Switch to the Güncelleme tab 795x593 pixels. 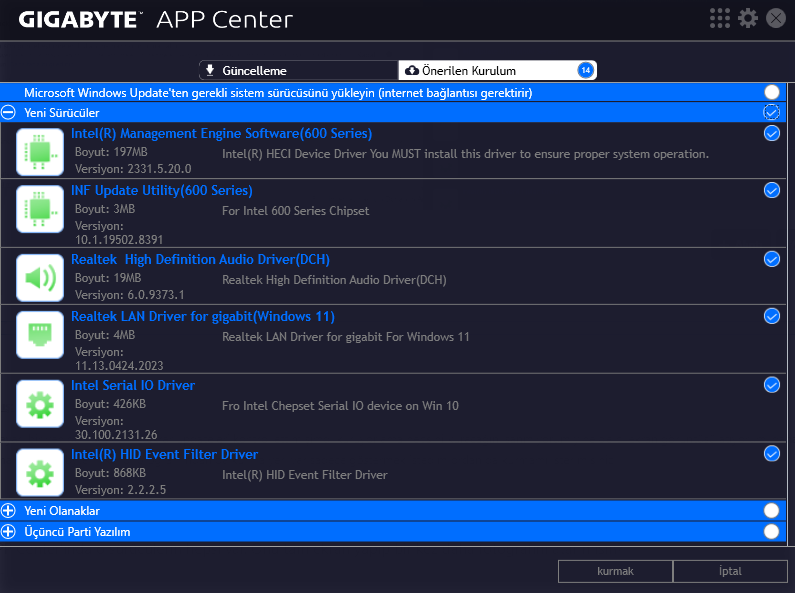point(298,70)
